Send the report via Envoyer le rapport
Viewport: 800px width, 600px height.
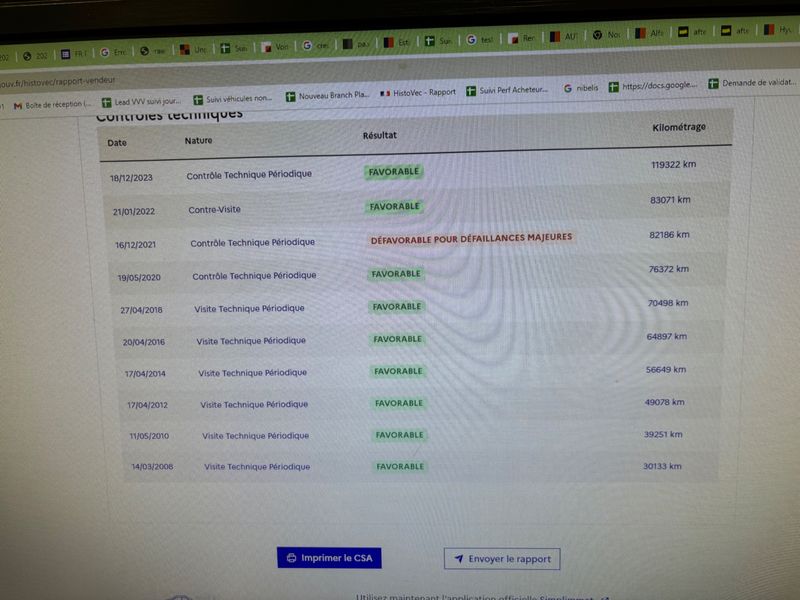502,559
